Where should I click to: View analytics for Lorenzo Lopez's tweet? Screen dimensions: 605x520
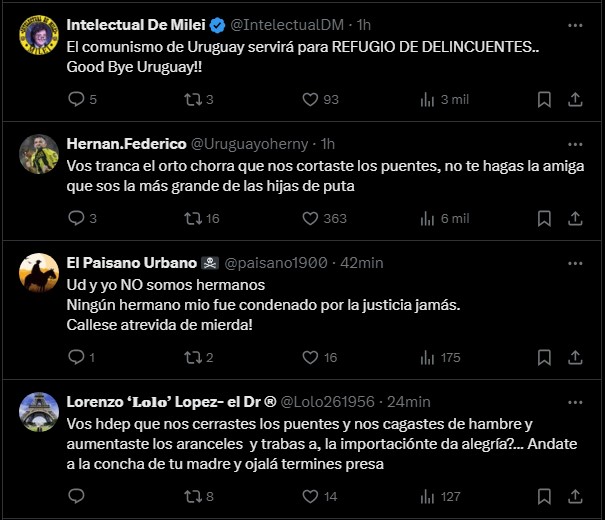430,495
